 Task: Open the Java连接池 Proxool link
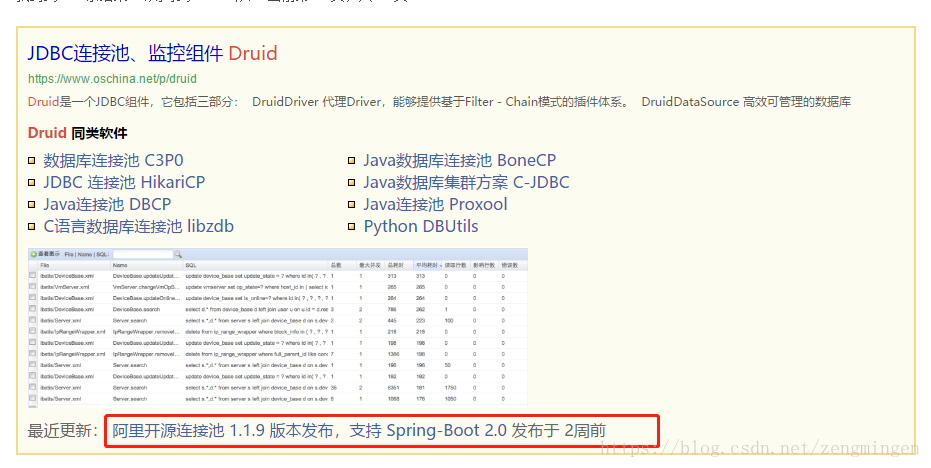[x=435, y=204]
